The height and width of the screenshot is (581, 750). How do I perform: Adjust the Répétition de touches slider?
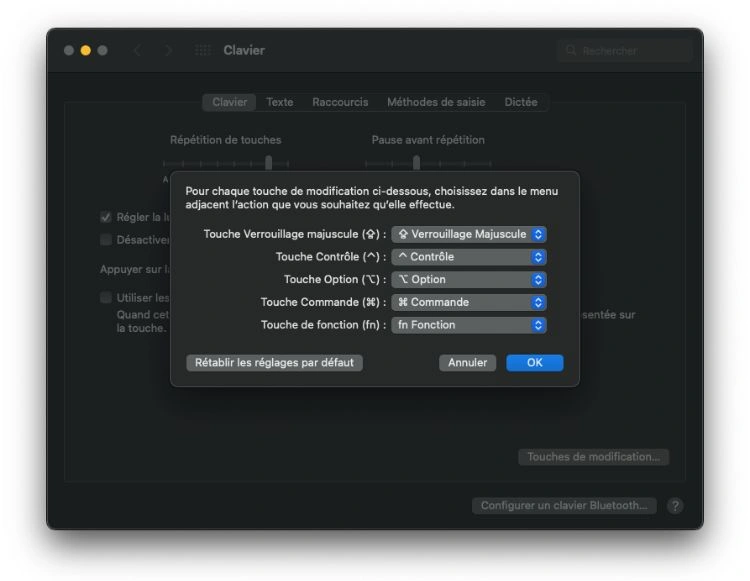tap(226, 163)
